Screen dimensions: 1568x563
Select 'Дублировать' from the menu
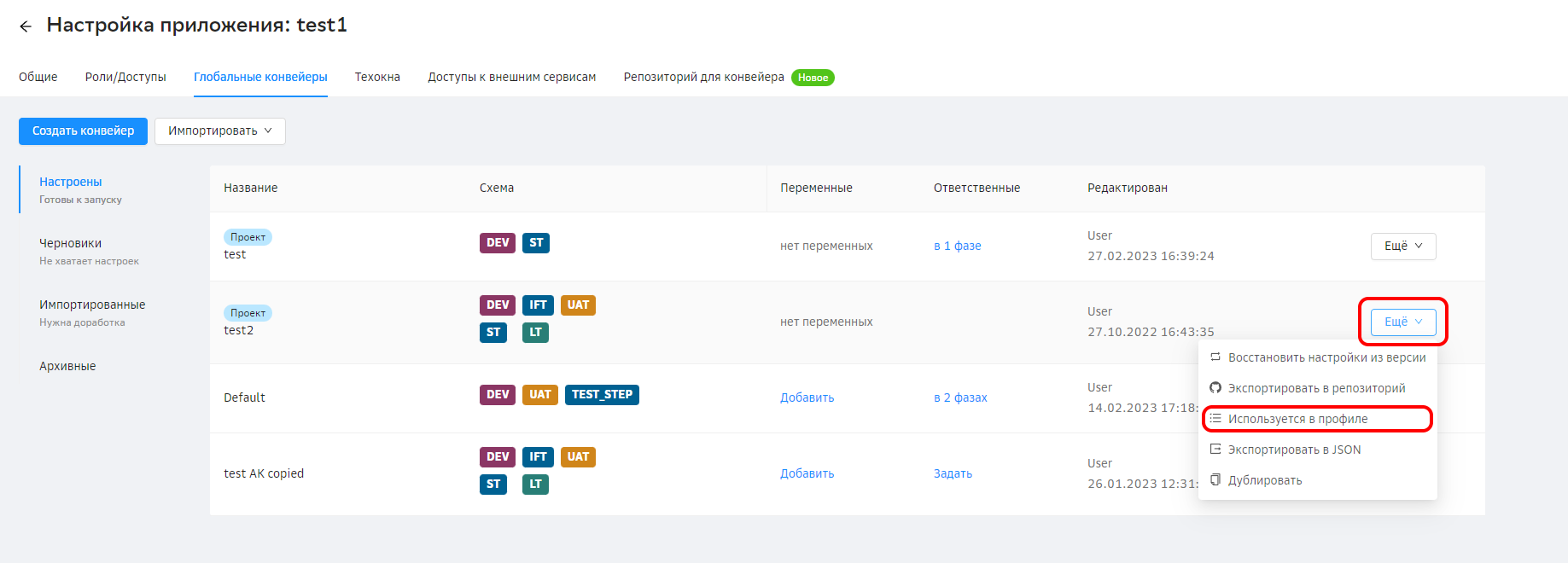tap(1264, 480)
